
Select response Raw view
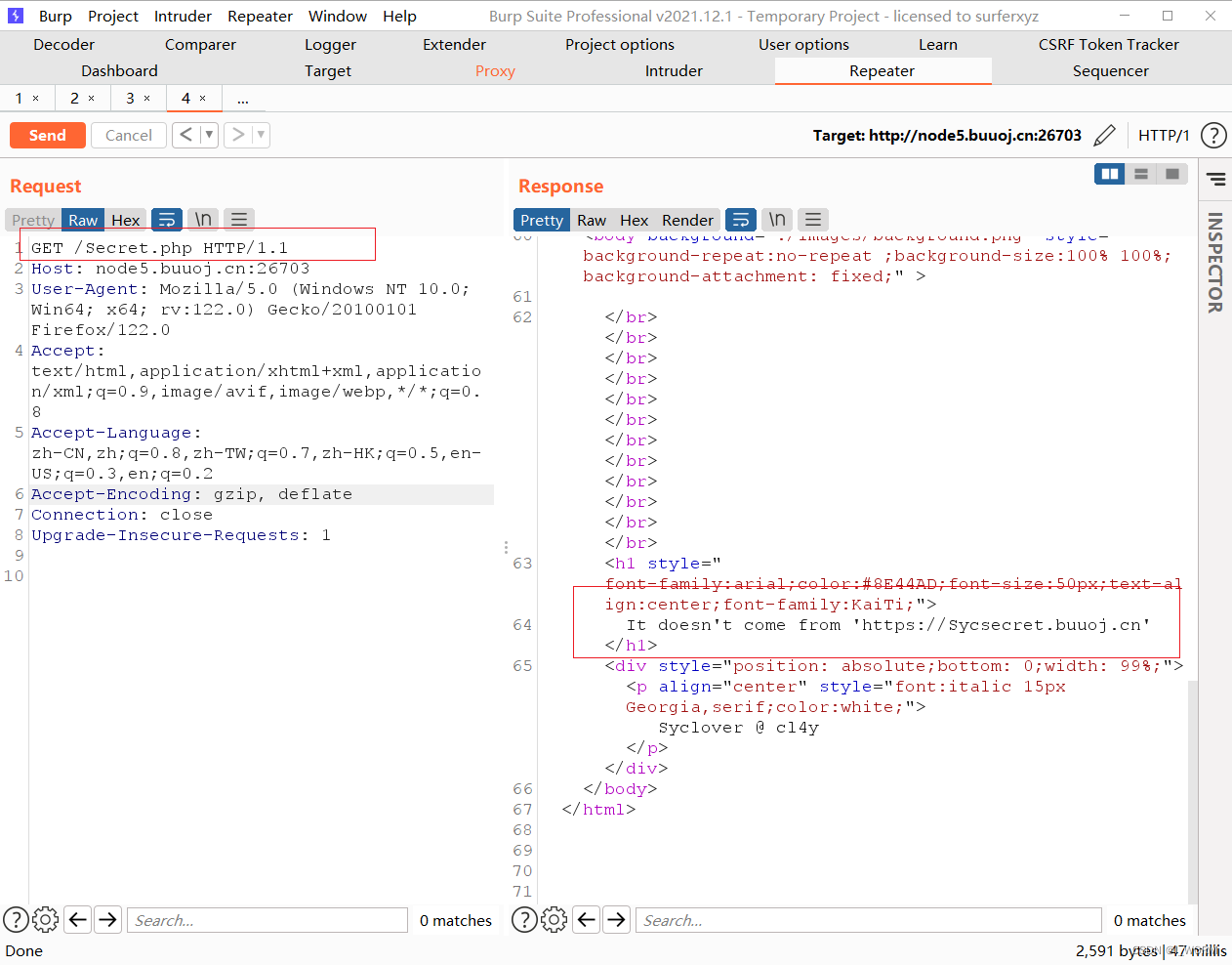pyautogui.click(x=592, y=221)
